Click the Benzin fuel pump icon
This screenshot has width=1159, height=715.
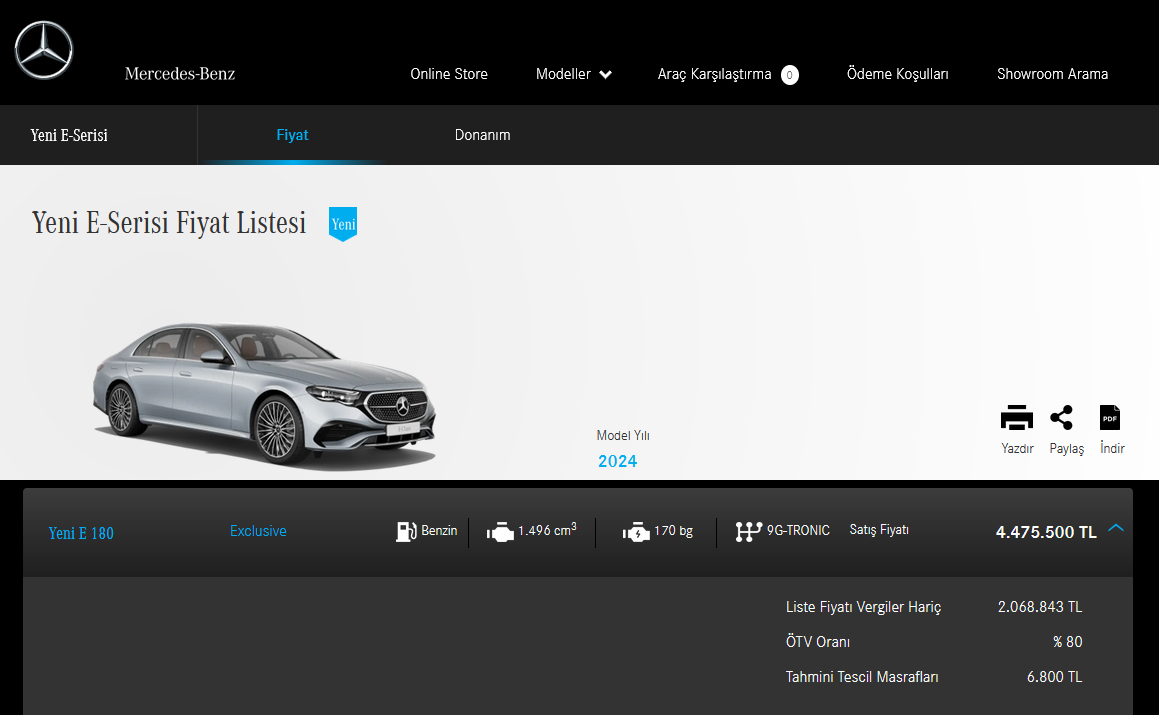coord(406,532)
